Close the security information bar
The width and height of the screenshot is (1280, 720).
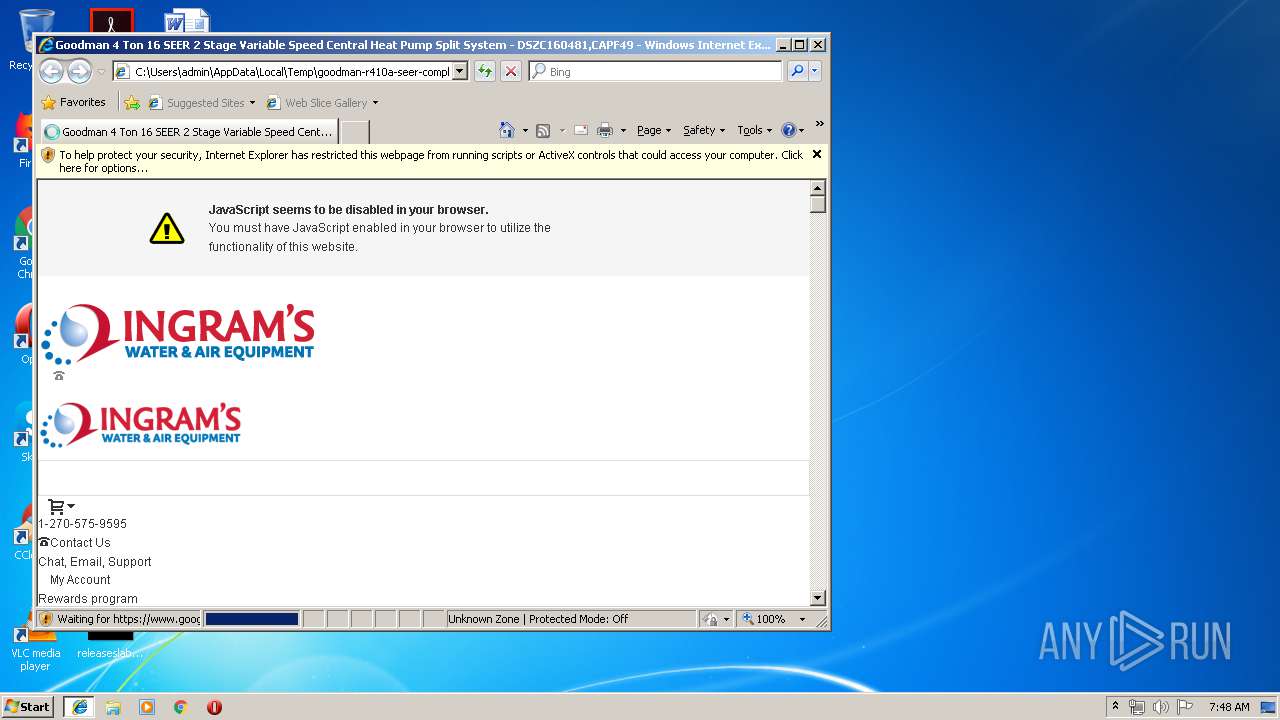click(x=817, y=154)
